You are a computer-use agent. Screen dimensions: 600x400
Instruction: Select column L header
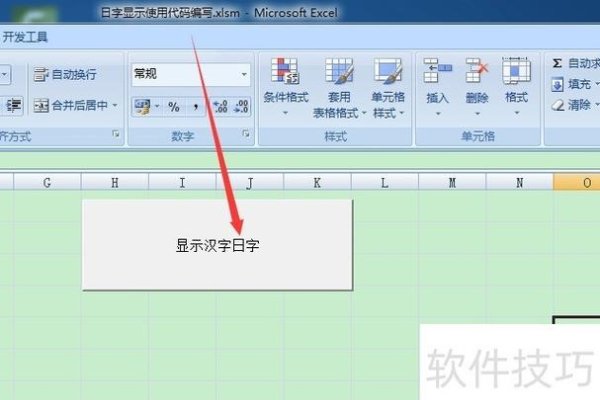point(385,183)
